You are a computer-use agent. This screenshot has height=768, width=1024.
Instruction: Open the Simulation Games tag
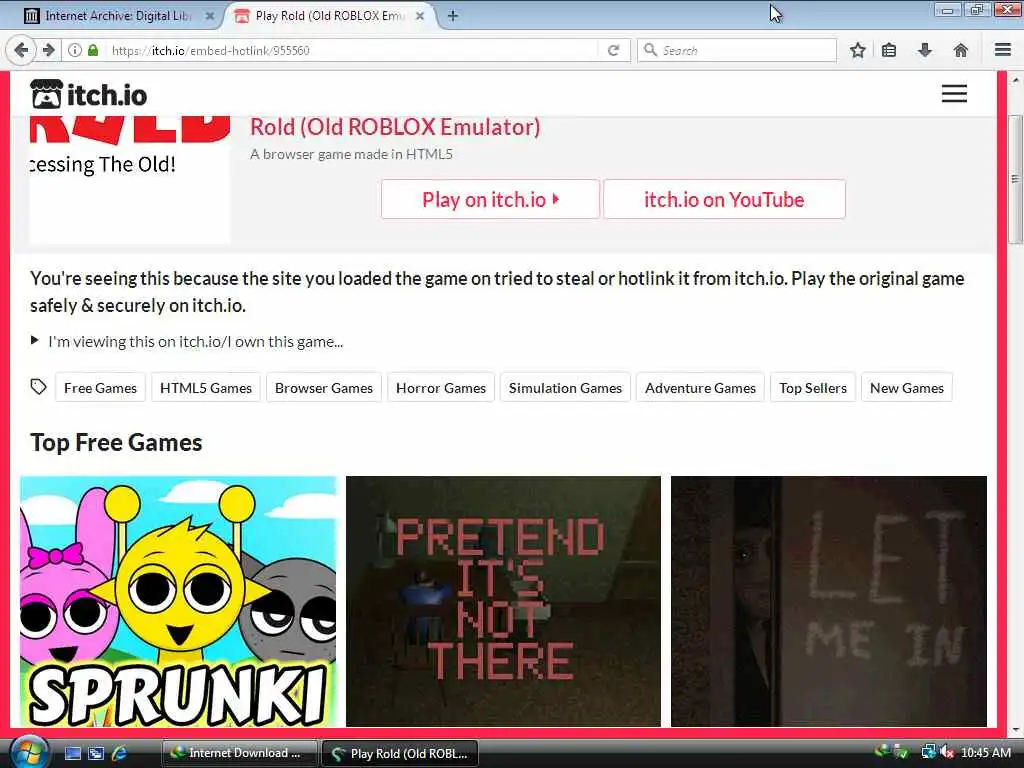[x=566, y=388]
